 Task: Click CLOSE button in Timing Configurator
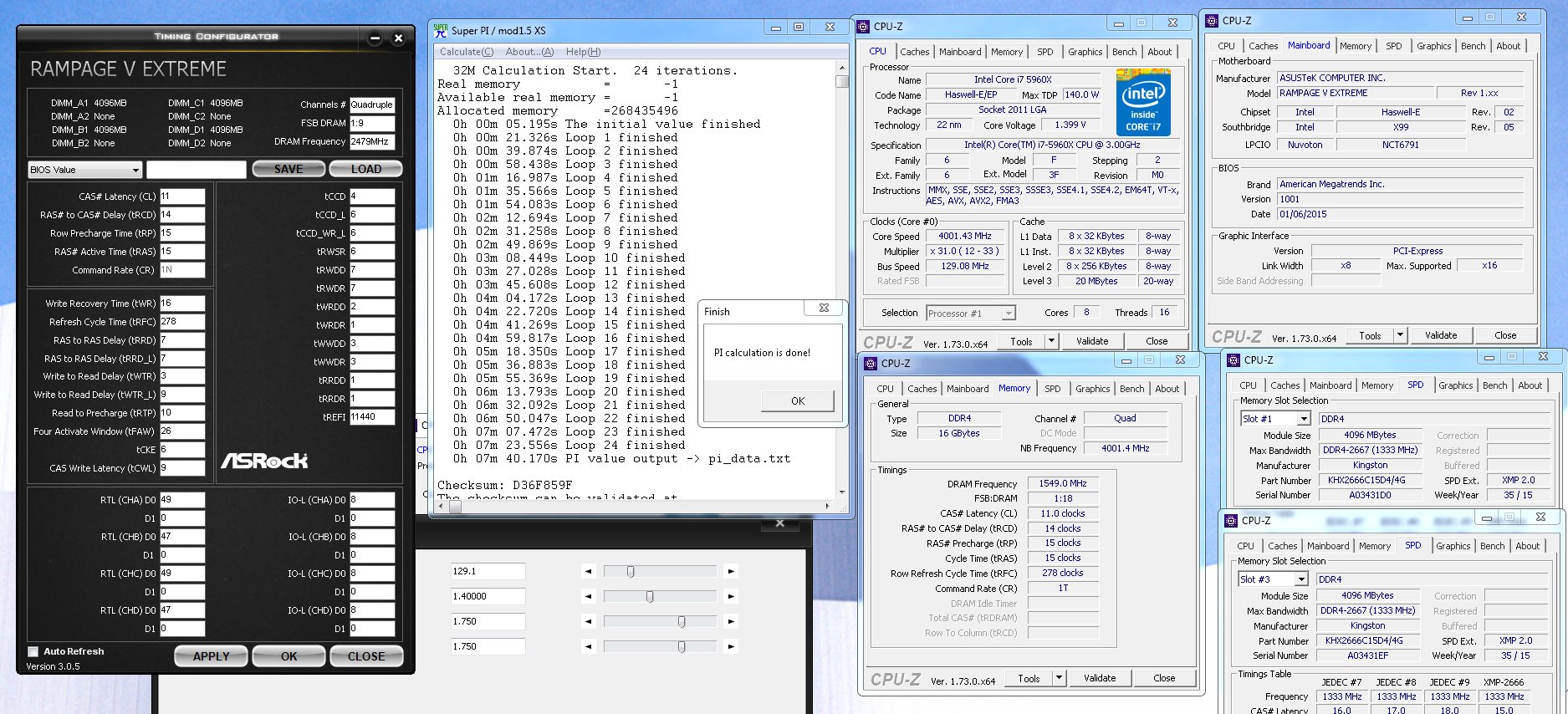click(366, 656)
